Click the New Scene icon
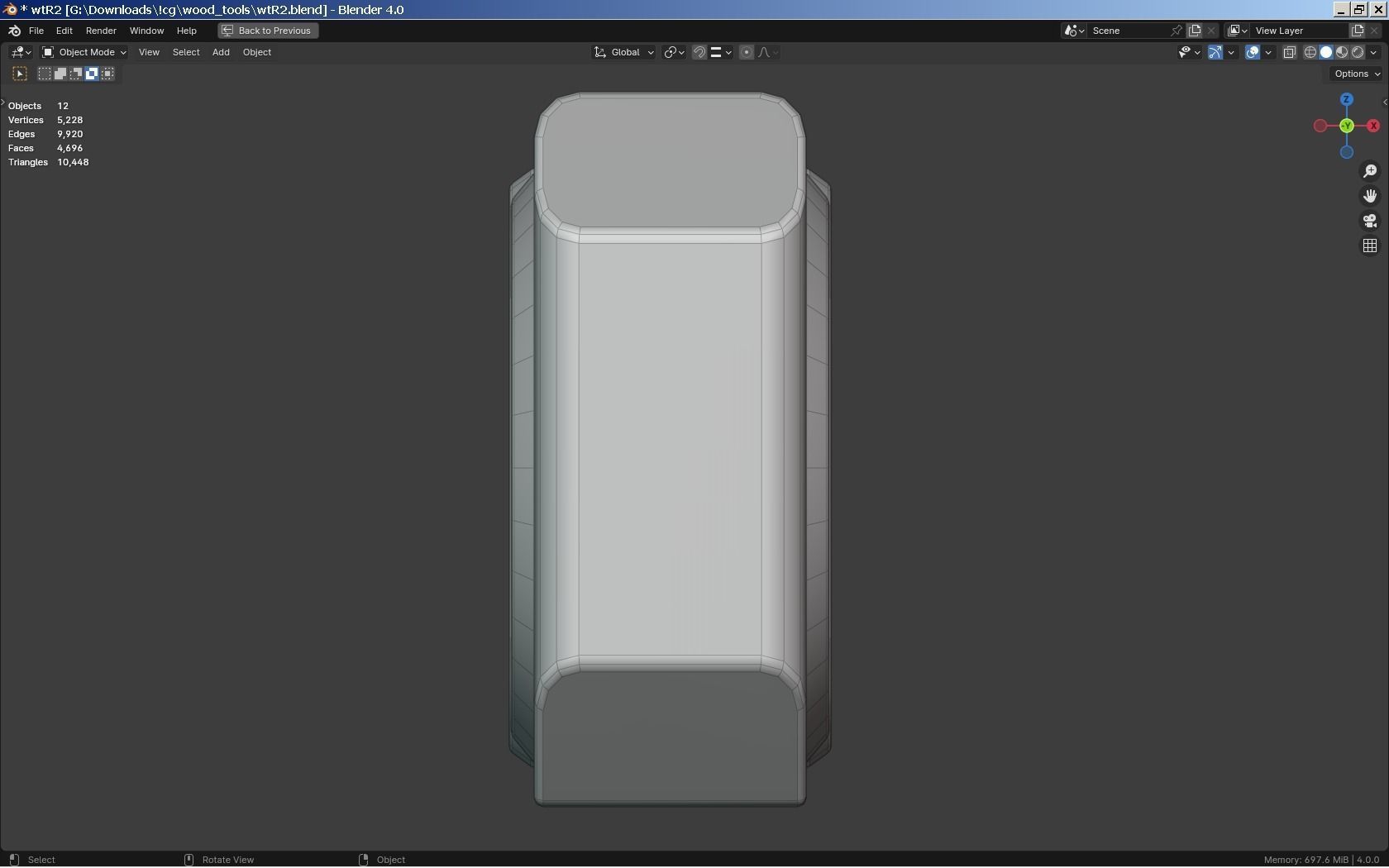The image size is (1389, 868). (1195, 31)
